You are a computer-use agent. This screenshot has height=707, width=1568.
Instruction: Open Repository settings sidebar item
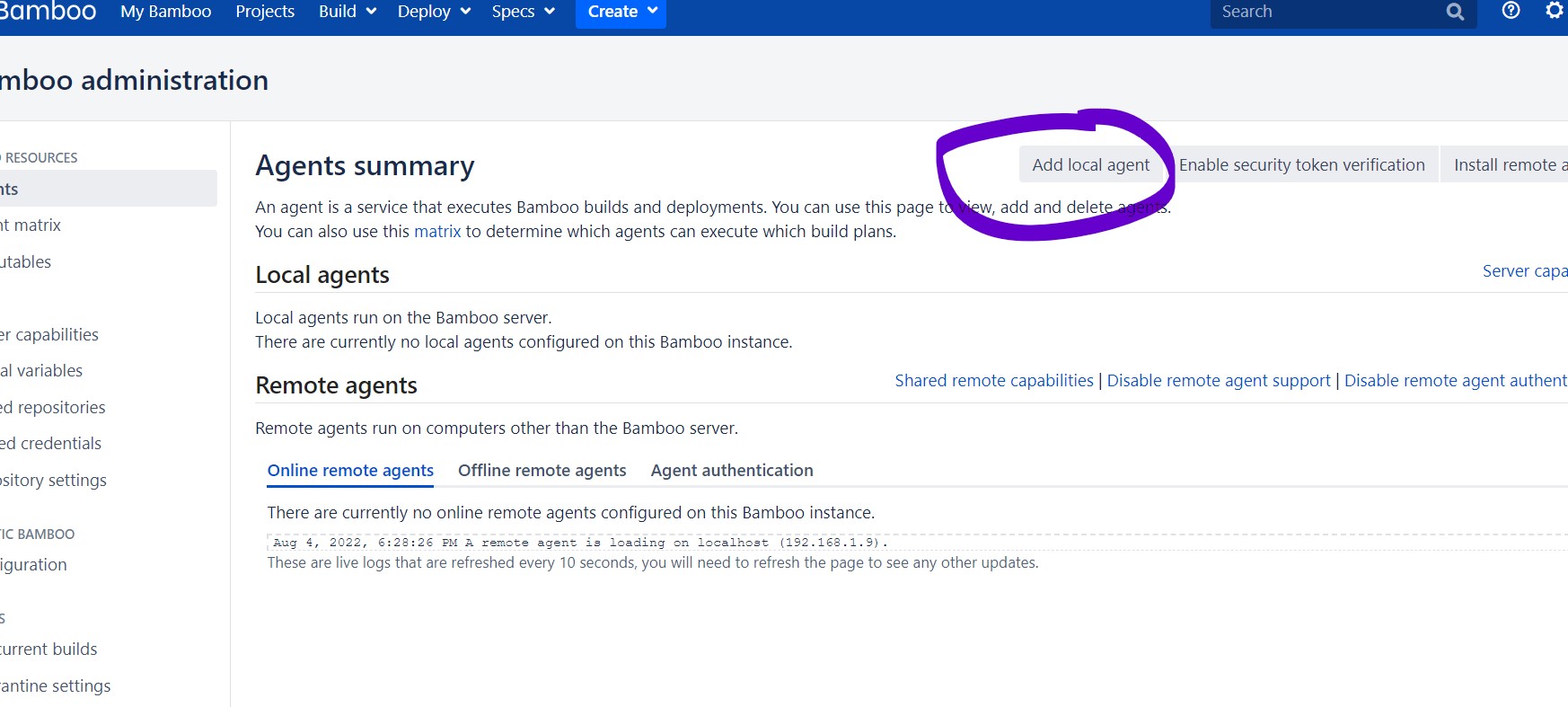pos(53,480)
